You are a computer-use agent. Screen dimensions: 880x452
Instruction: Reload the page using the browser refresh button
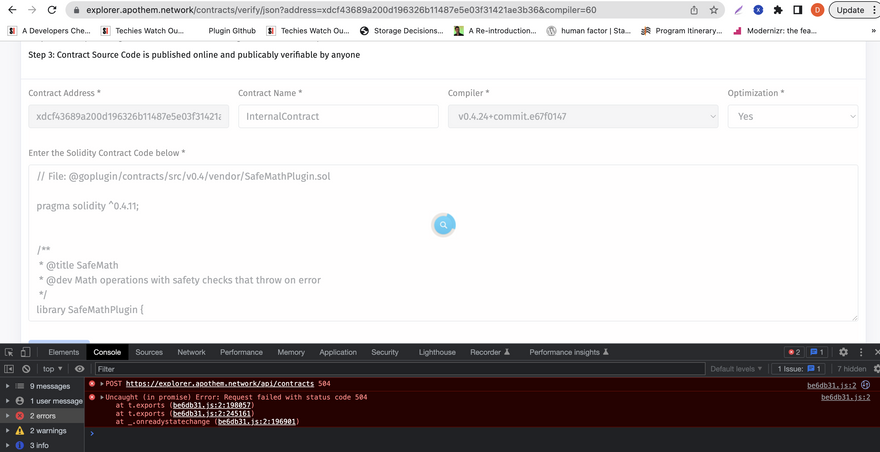click(x=52, y=10)
